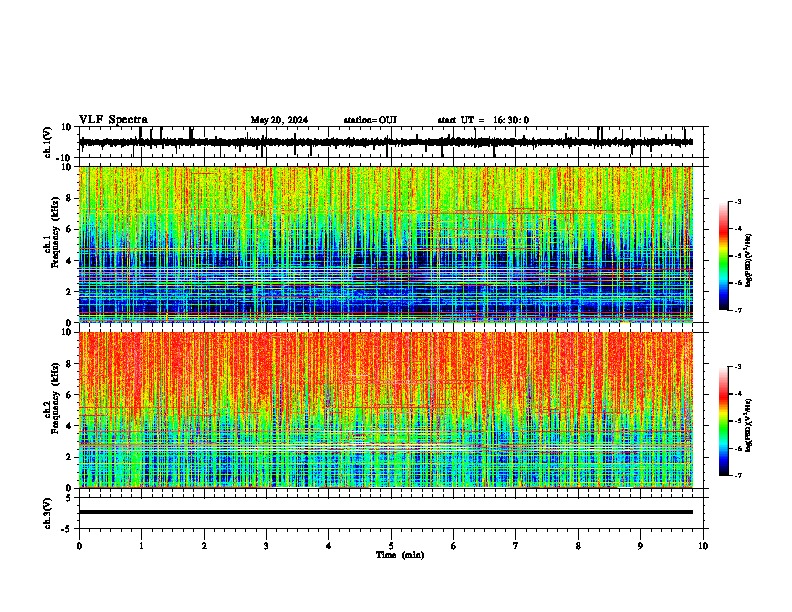Click time axis tick label "0"

point(79,546)
